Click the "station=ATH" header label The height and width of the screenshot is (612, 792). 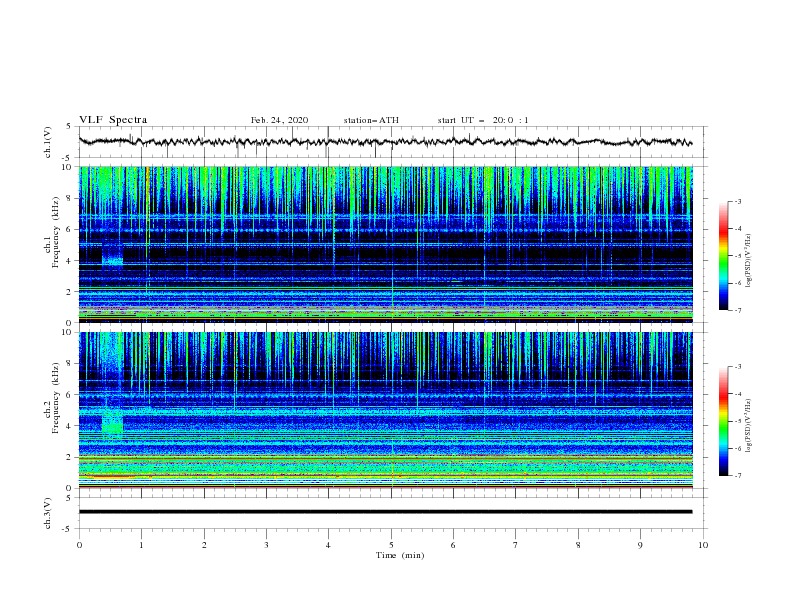point(371,120)
